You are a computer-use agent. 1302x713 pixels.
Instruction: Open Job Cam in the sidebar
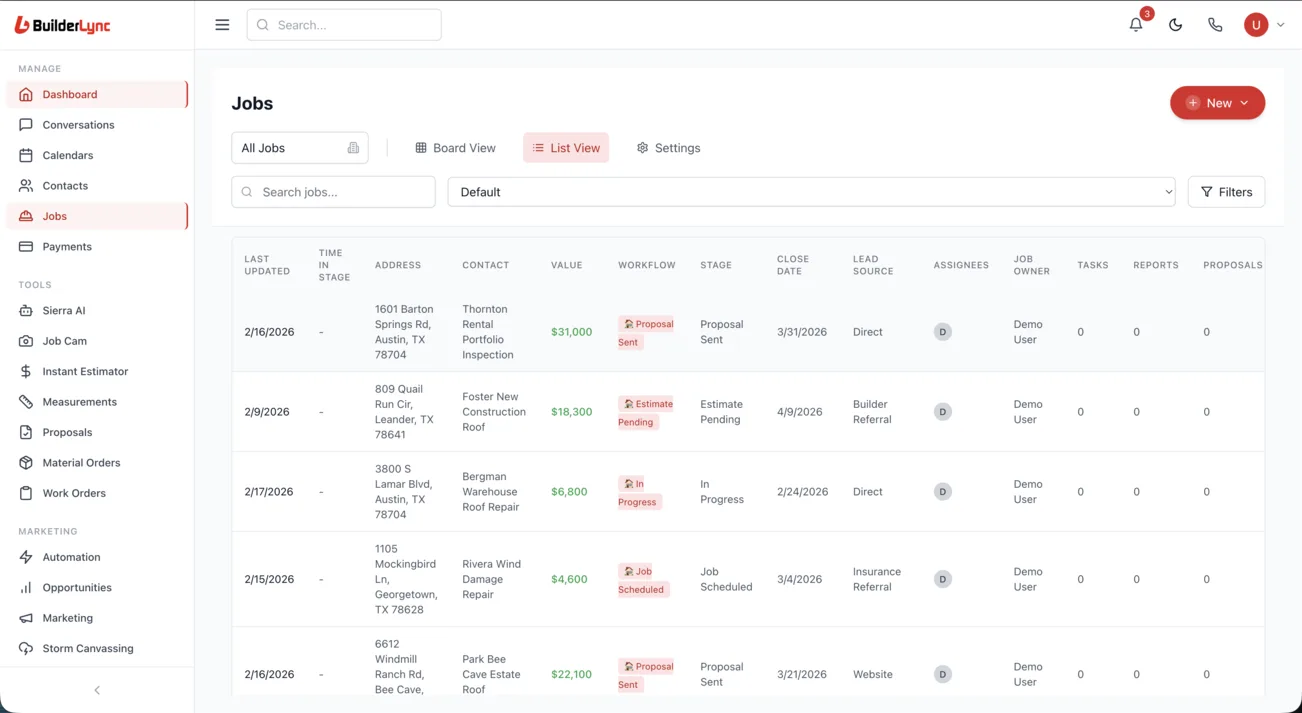[64, 341]
